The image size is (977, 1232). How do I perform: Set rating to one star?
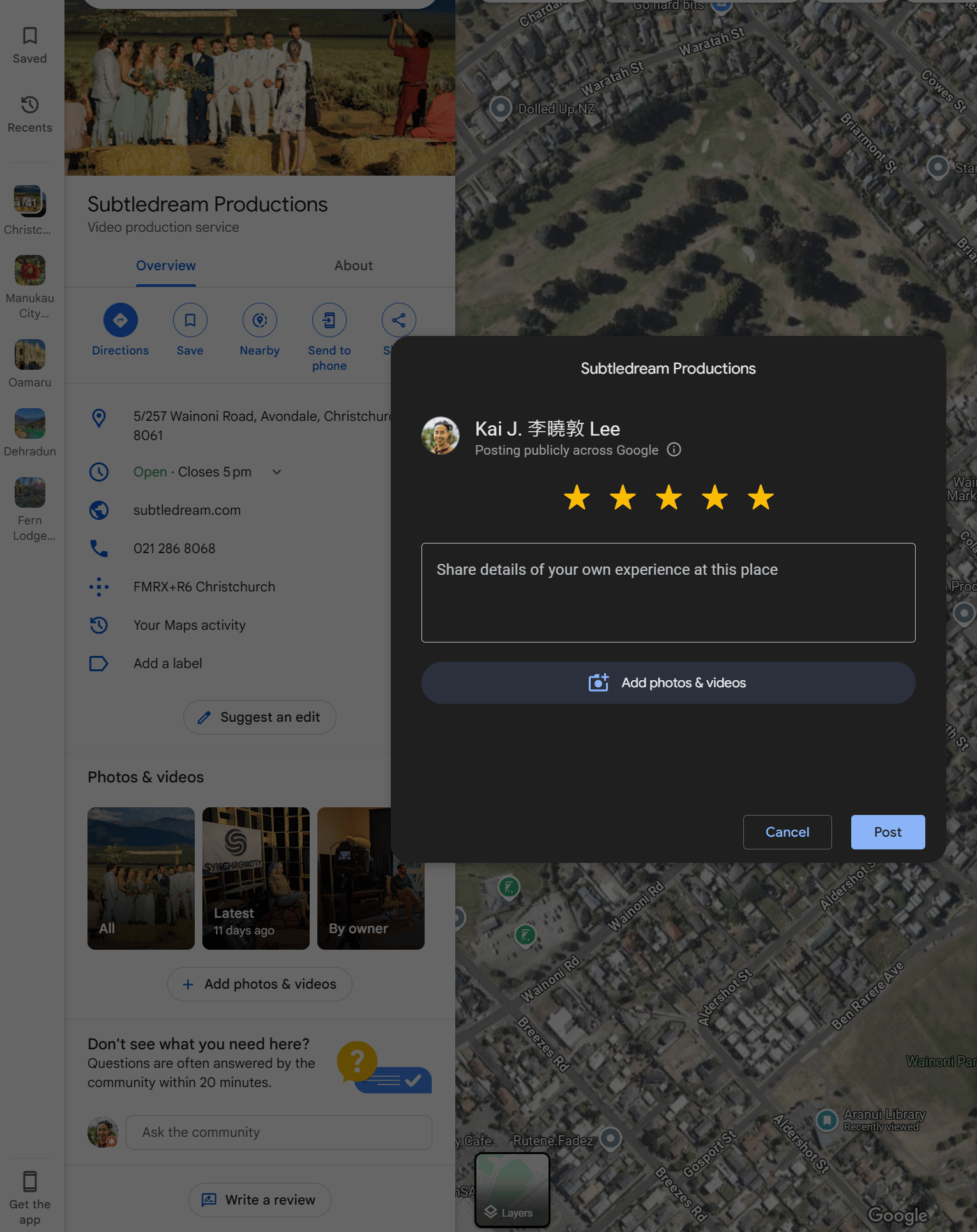(577, 498)
